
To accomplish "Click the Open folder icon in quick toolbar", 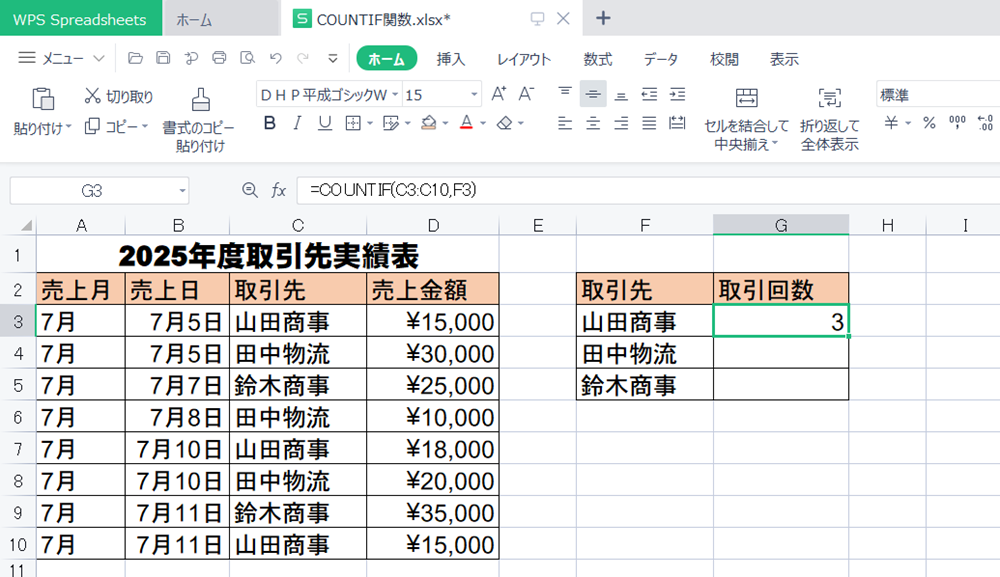I will click(135, 59).
